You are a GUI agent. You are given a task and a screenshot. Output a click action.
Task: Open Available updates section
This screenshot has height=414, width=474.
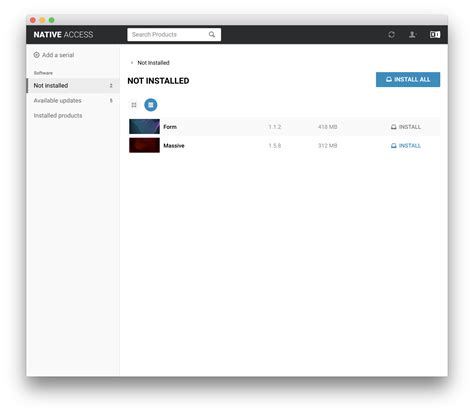(73, 101)
